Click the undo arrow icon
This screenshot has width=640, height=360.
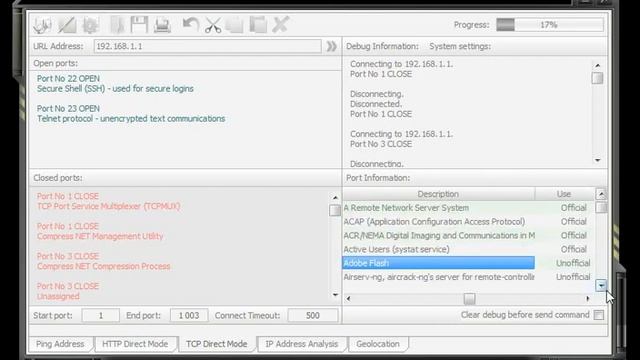pos(190,24)
